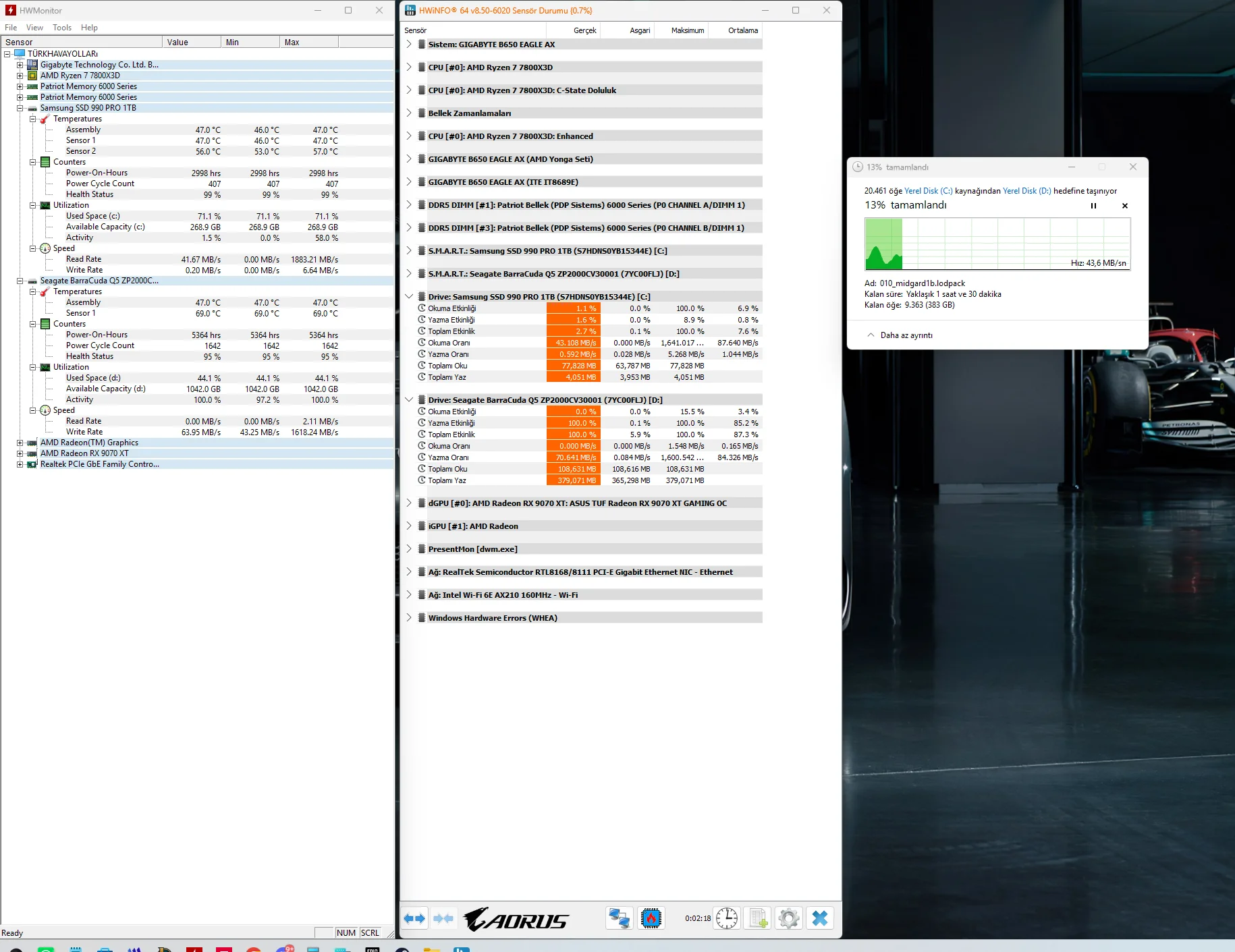Expand Windows Hardware Errors (WHEA) section
The image size is (1235, 952).
[409, 618]
